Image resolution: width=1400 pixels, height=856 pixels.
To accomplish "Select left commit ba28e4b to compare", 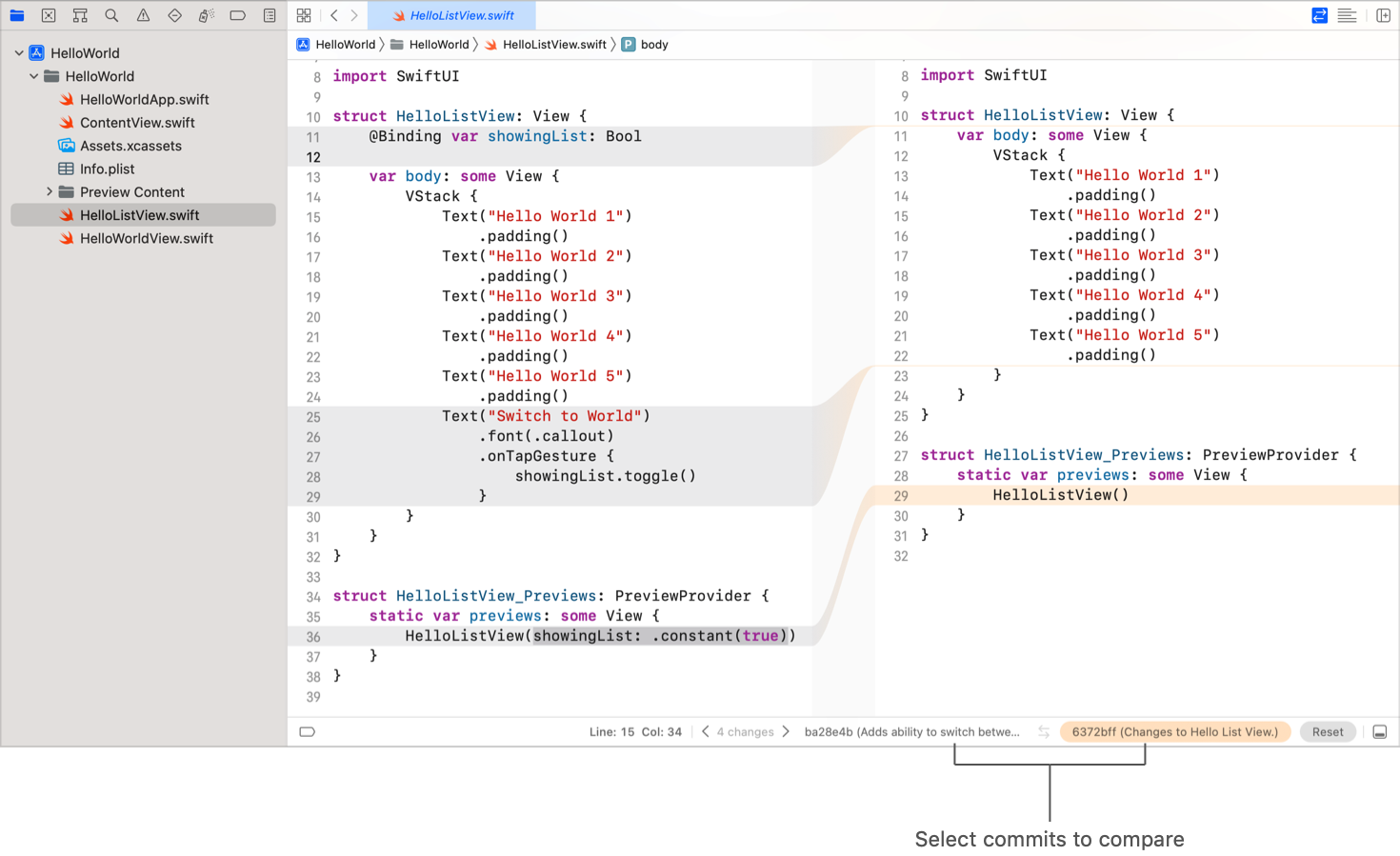I will (x=911, y=732).
